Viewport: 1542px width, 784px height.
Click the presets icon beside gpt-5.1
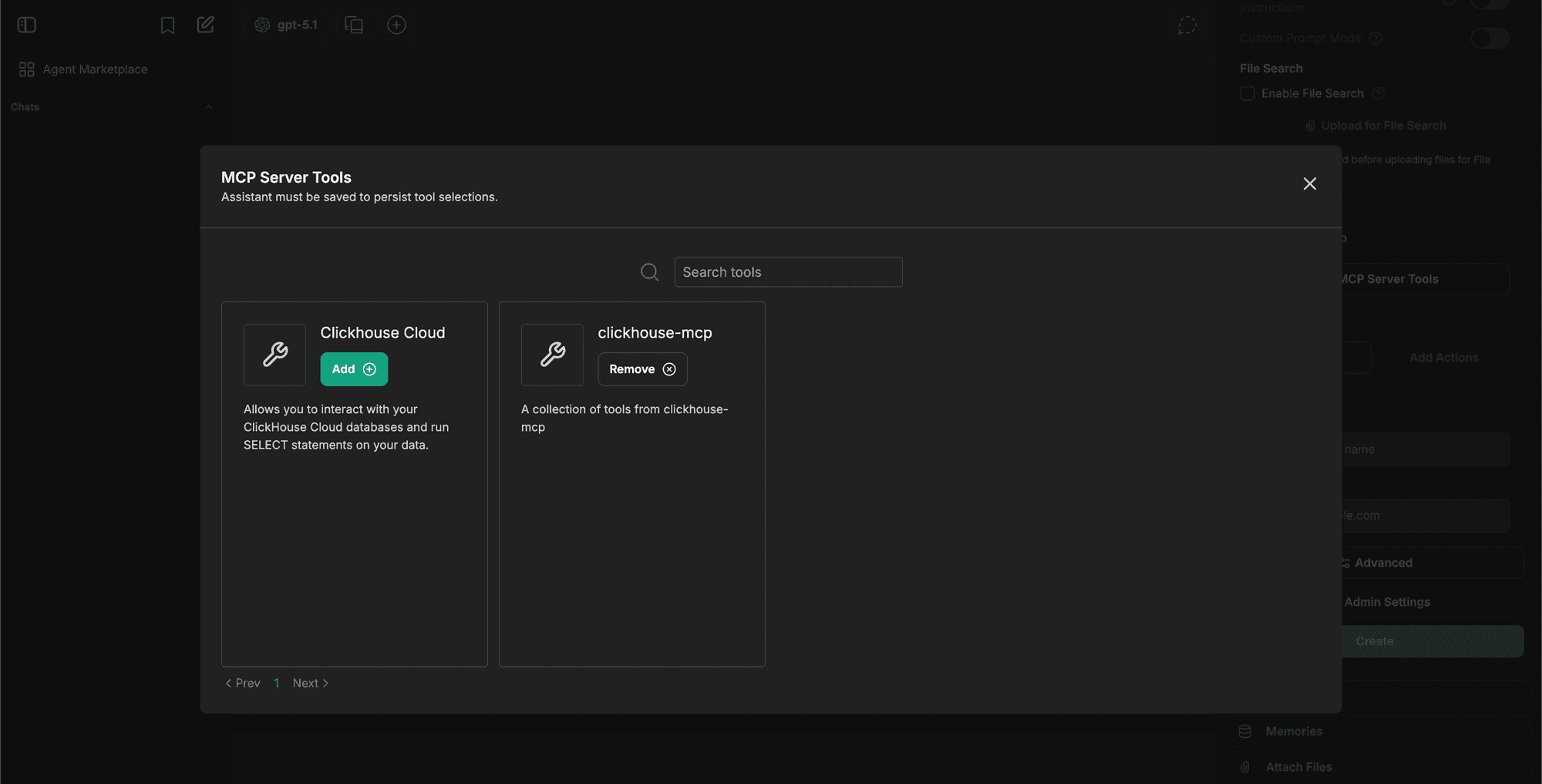354,25
